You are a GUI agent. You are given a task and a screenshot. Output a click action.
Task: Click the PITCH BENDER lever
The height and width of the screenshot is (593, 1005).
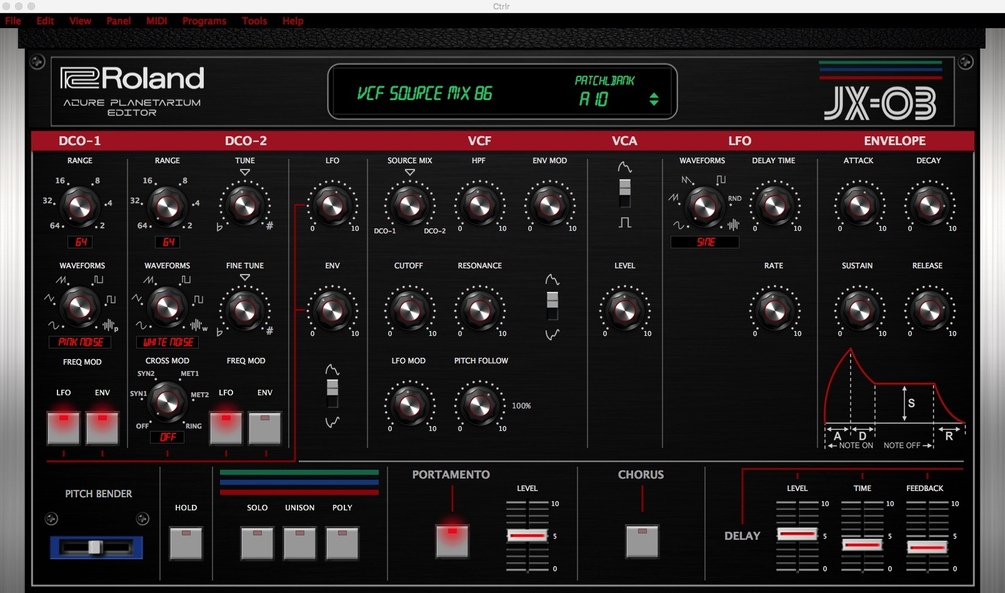[96, 548]
